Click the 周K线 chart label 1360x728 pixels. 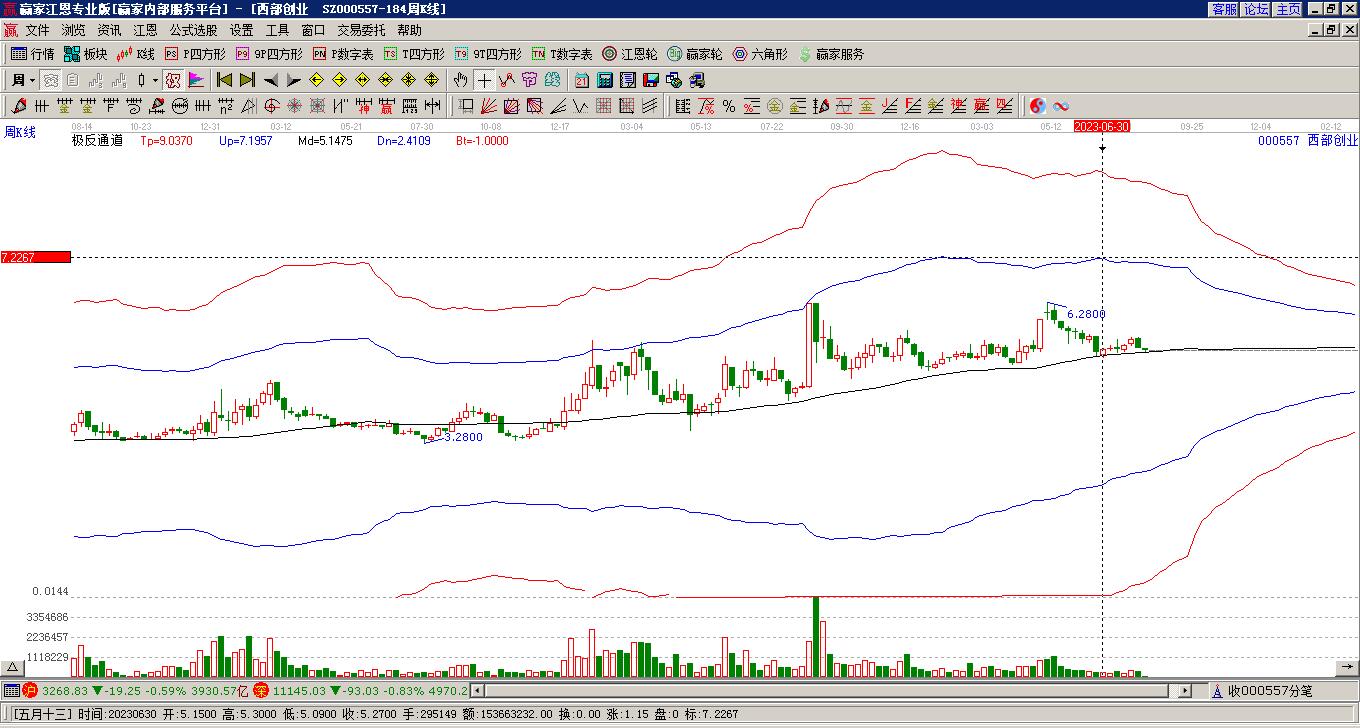click(19, 132)
